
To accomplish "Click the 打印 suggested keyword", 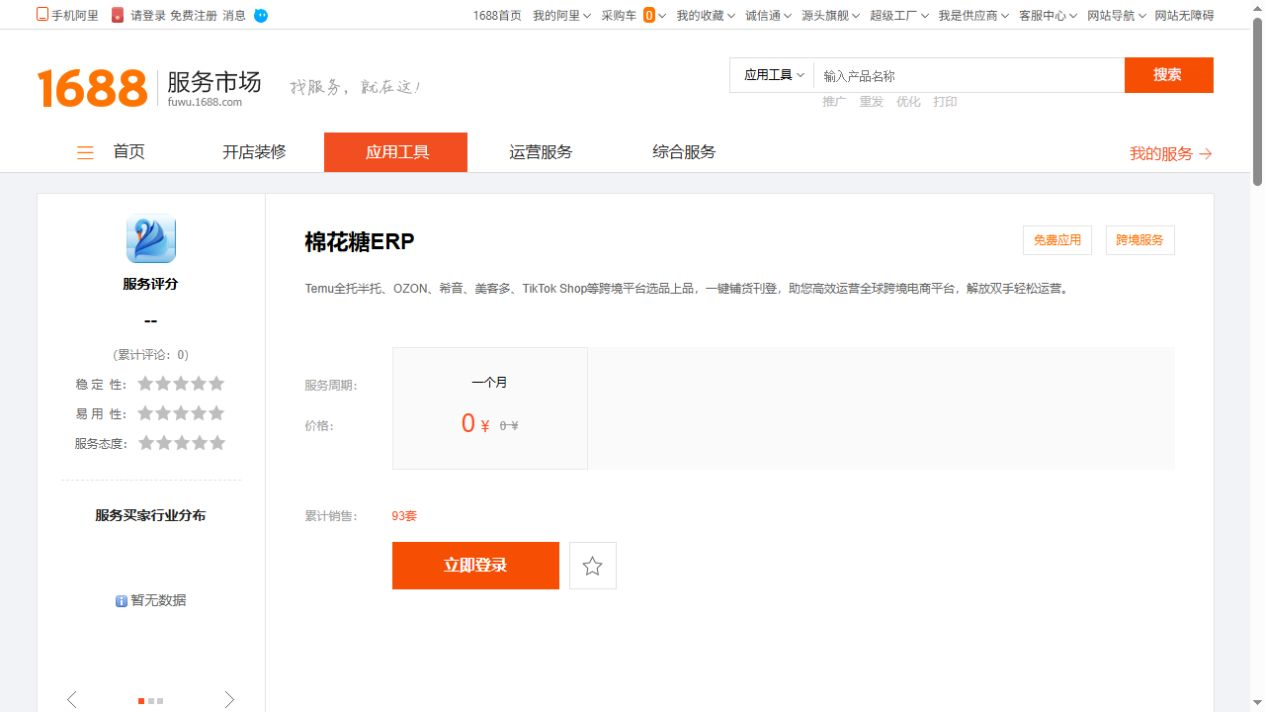I will (945, 102).
